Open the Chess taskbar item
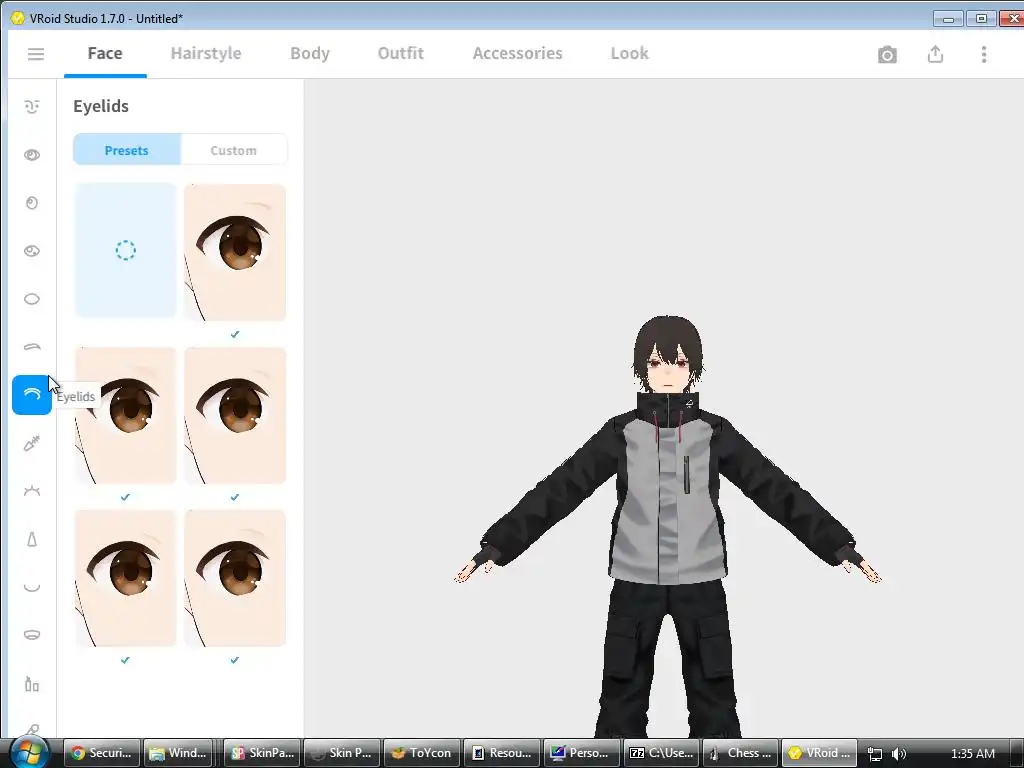1024x768 pixels. [741, 753]
